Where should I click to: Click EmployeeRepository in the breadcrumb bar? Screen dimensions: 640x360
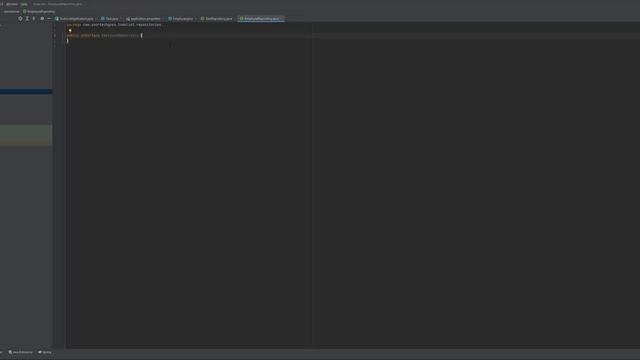pos(39,11)
